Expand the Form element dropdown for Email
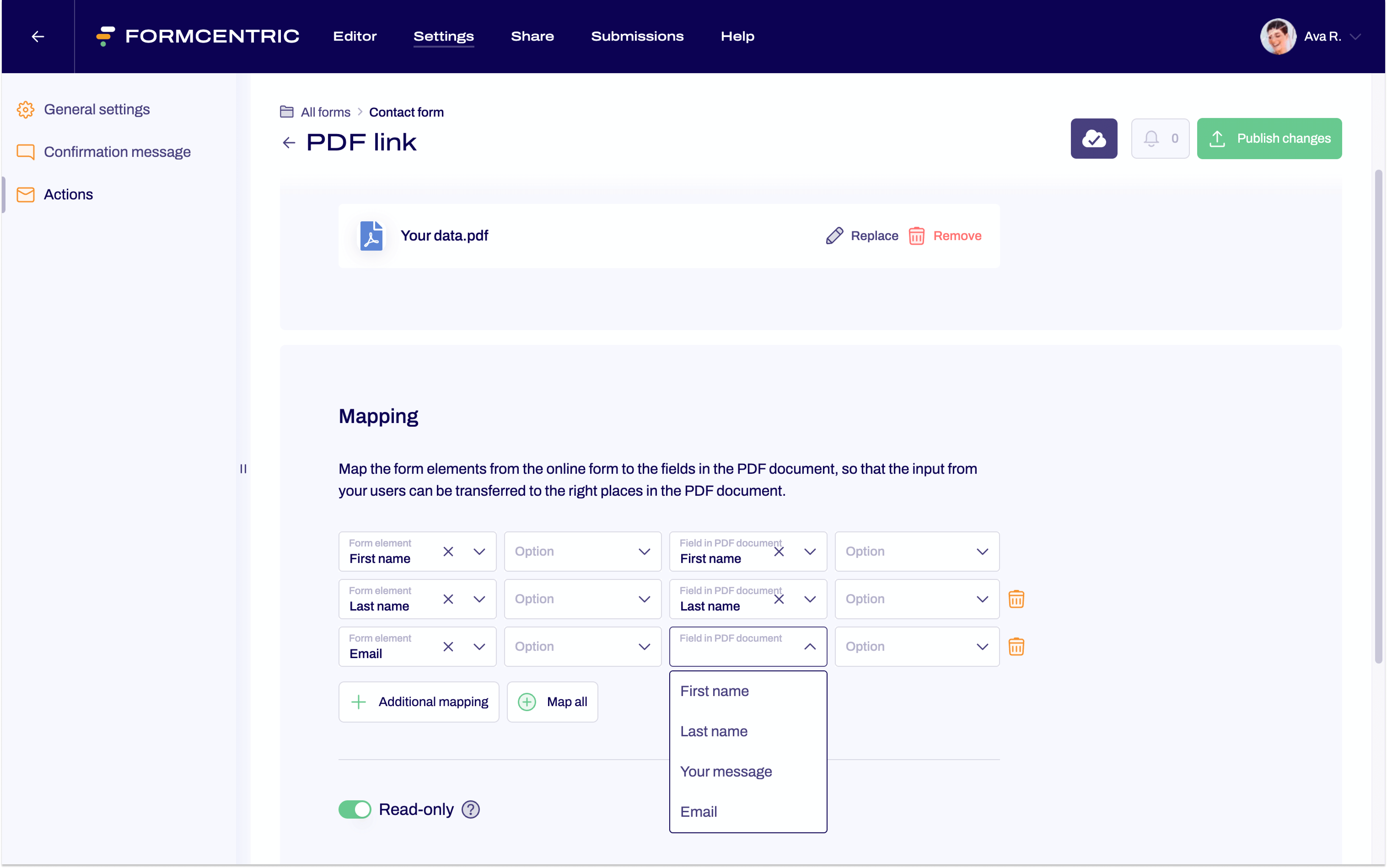This screenshot has width=1387, height=868. (x=479, y=646)
